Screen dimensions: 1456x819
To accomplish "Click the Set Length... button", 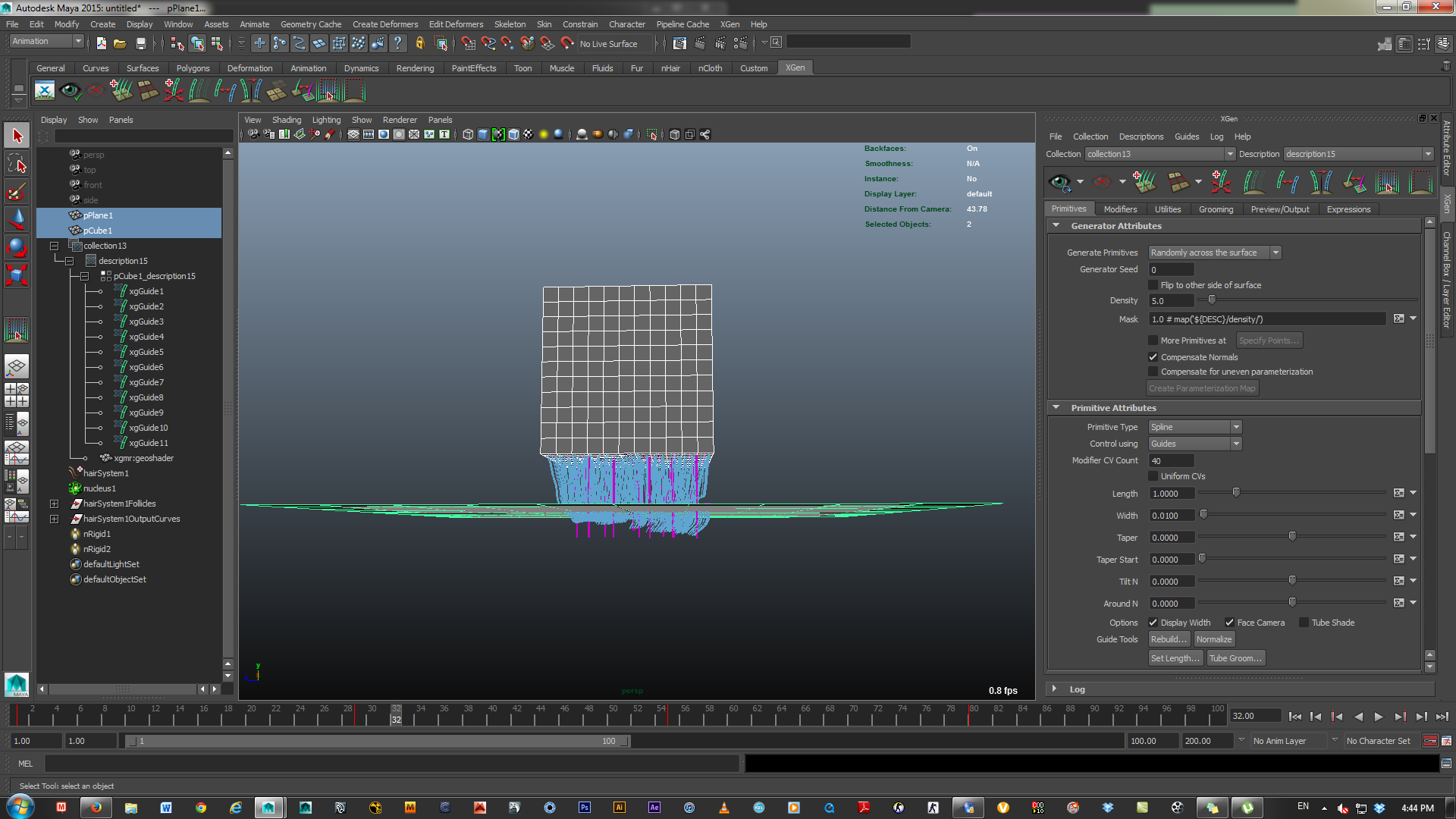I will coord(1175,658).
